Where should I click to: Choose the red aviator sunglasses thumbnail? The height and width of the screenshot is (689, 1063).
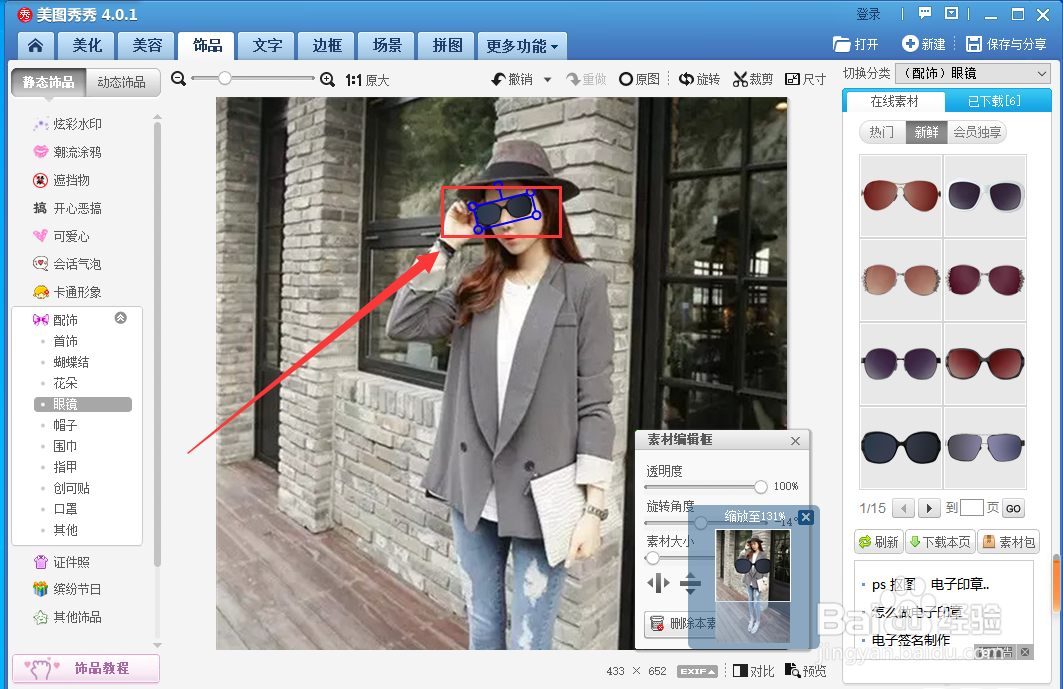[901, 195]
